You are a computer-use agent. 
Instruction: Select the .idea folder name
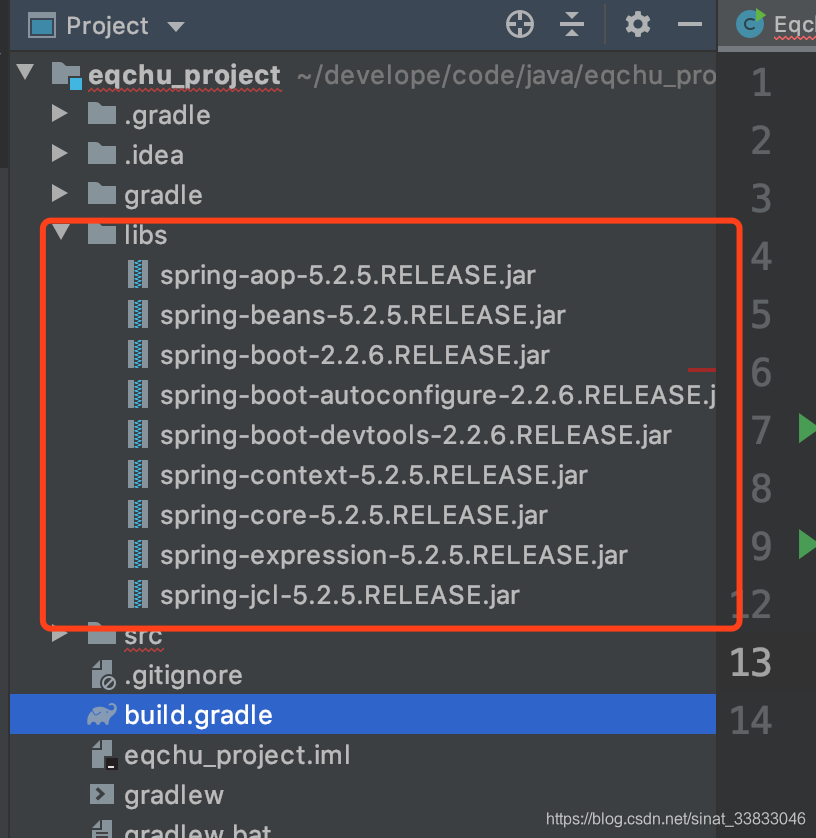[x=154, y=155]
